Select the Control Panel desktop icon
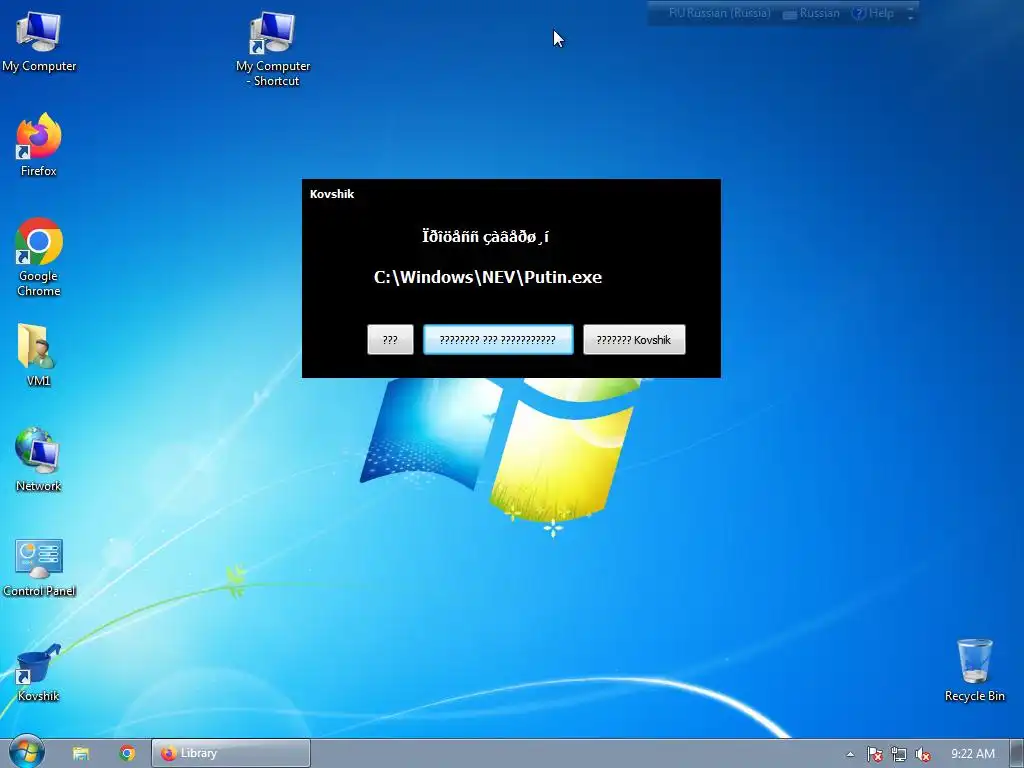The image size is (1024, 768). click(x=39, y=567)
